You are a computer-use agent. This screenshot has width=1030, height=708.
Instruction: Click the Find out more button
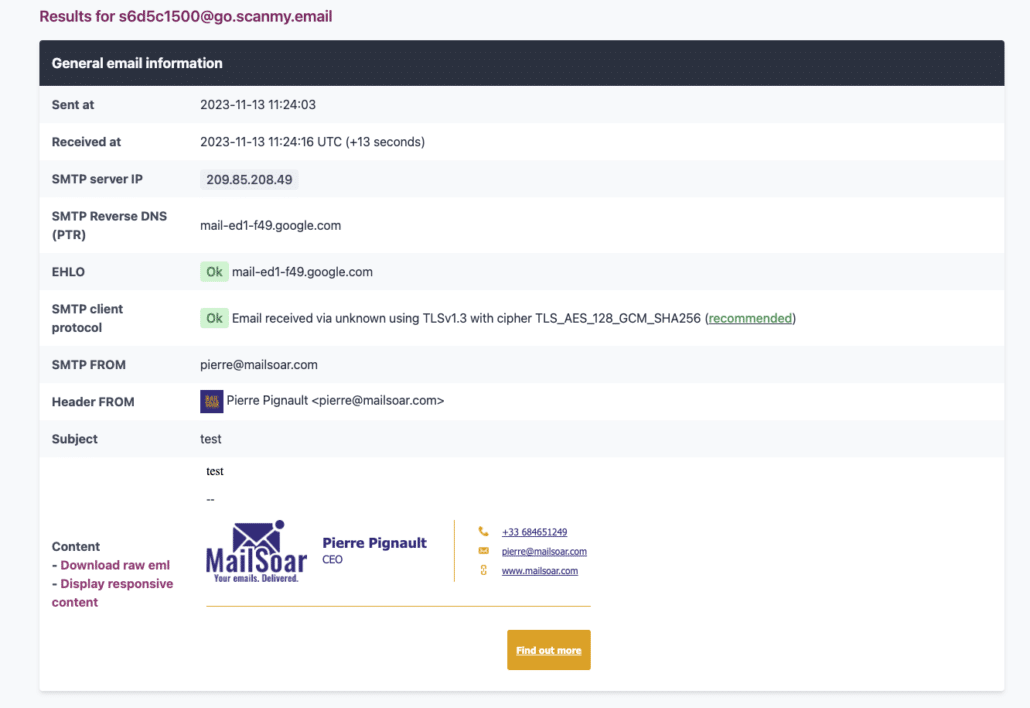549,650
